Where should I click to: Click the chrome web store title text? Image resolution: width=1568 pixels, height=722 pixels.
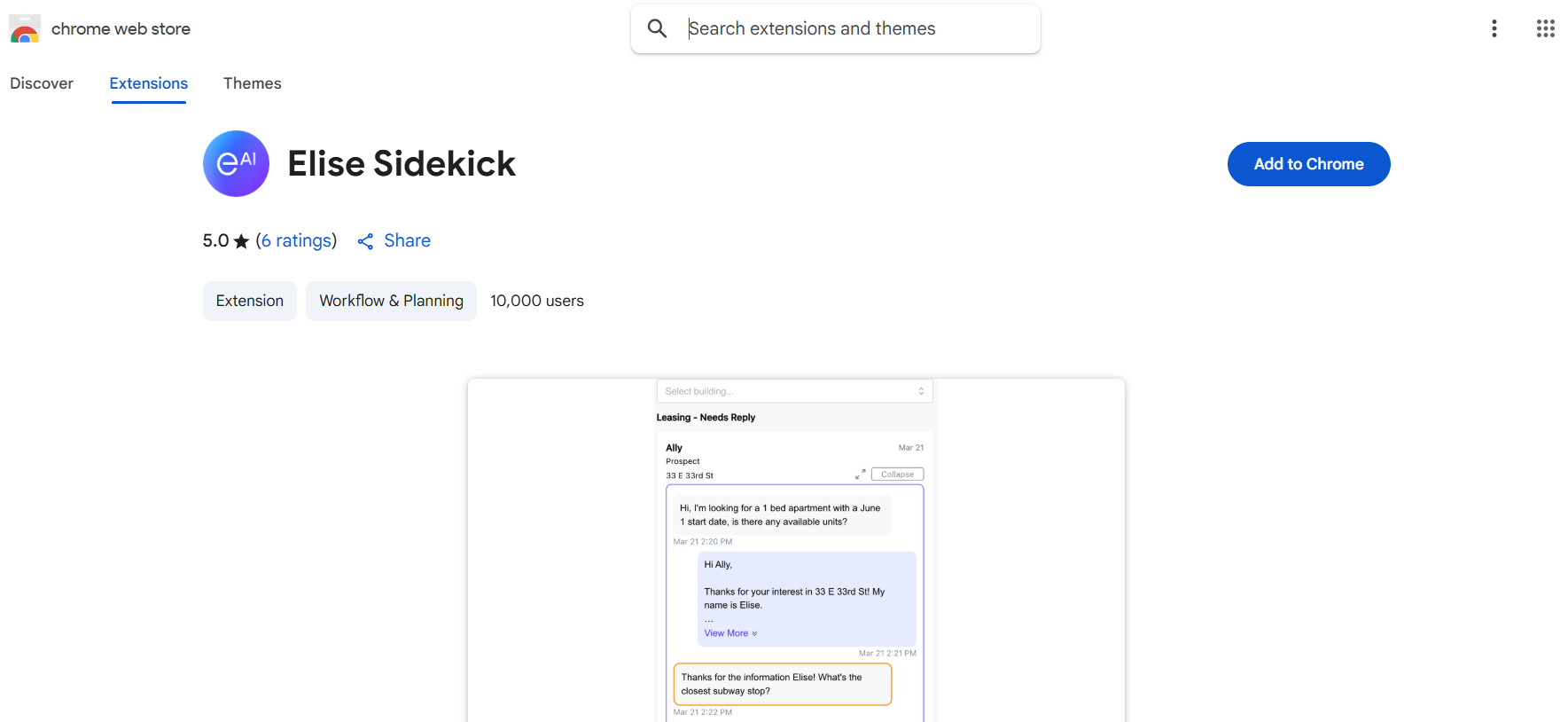point(121,28)
